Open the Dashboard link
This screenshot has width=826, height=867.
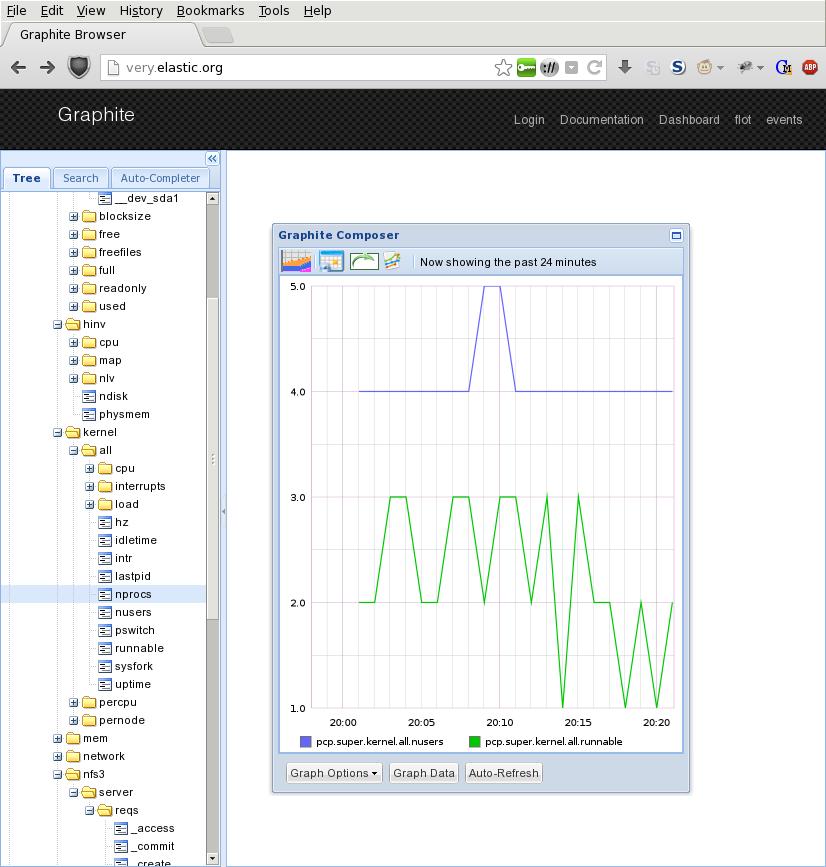tap(689, 119)
